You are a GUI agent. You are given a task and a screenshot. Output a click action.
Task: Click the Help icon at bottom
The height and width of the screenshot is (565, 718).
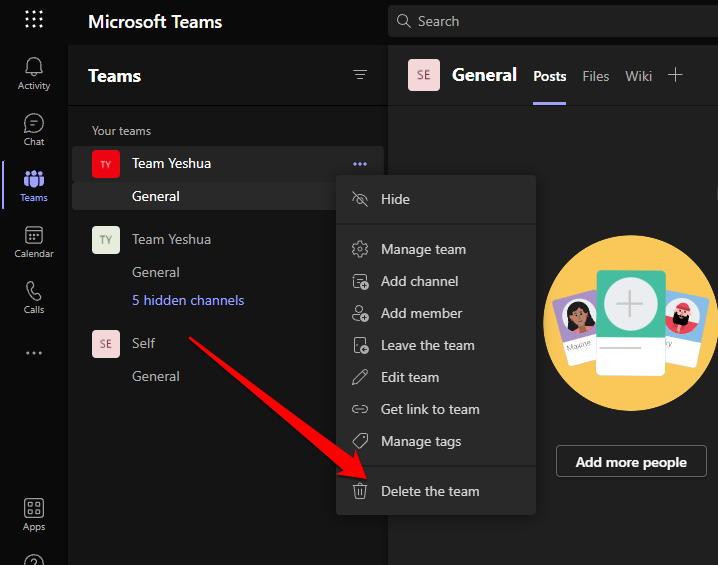point(34,558)
